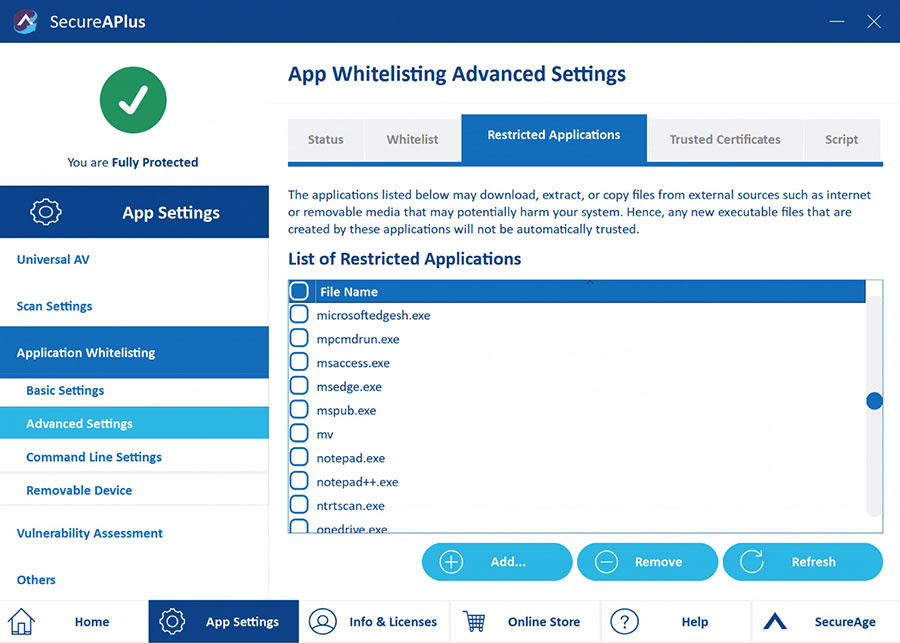900x643 pixels.
Task: Click the Online Store shopping cart icon
Action: point(474,621)
